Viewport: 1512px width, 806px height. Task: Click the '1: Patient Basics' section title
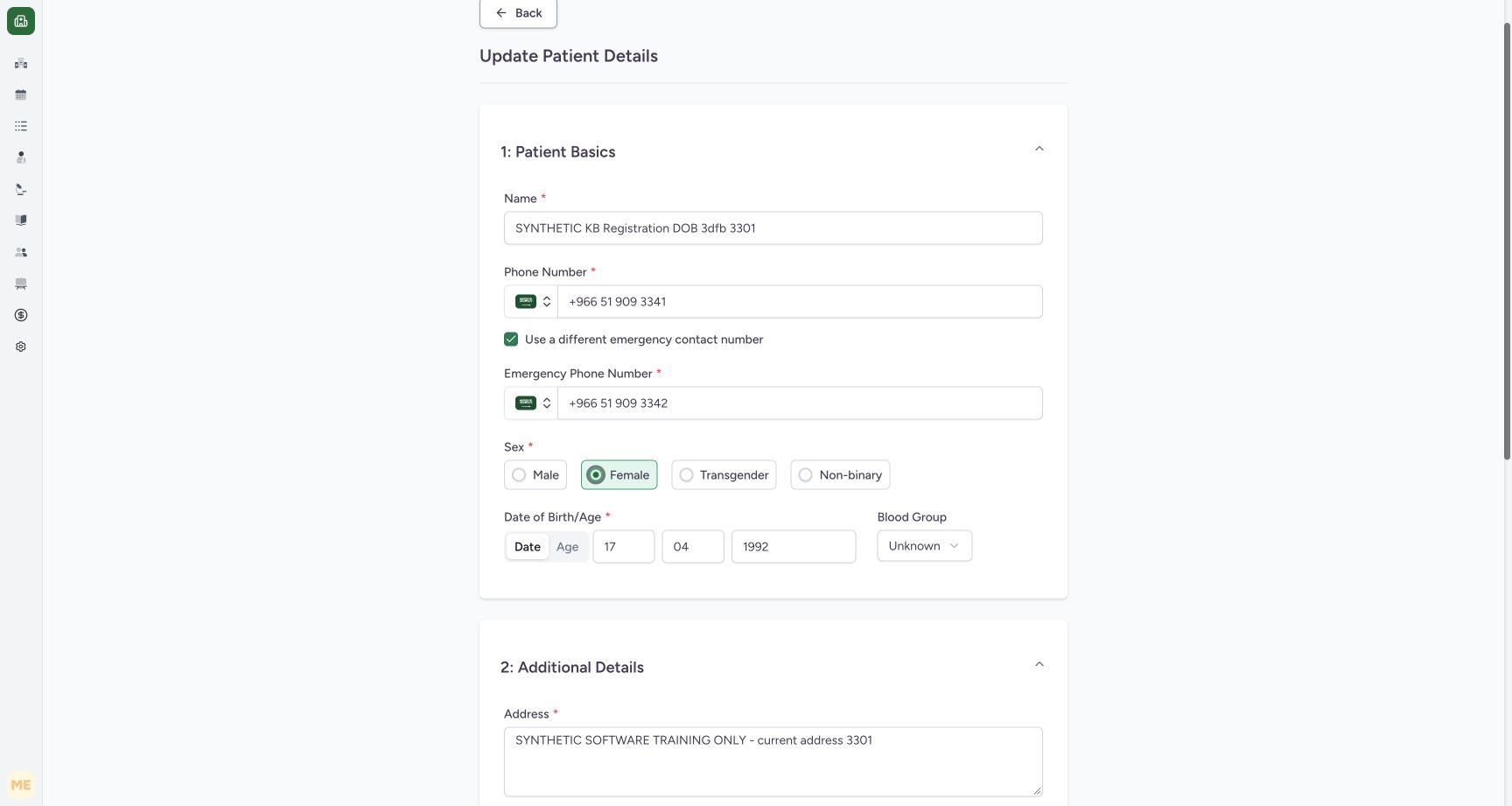click(x=558, y=152)
